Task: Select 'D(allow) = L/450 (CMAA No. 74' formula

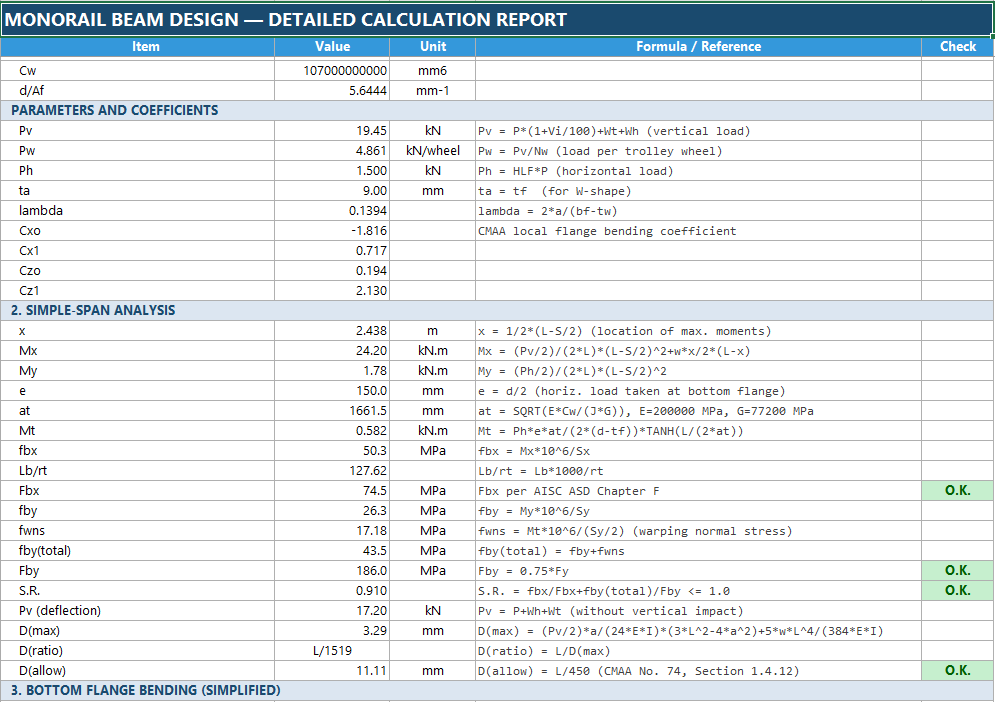Action: click(x=698, y=671)
